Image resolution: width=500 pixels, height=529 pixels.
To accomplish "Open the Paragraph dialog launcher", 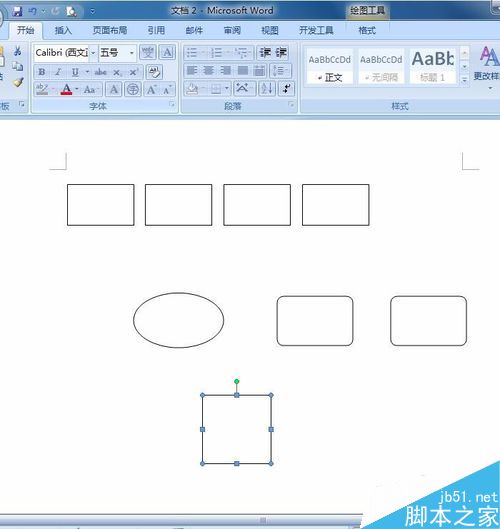I will [290, 105].
